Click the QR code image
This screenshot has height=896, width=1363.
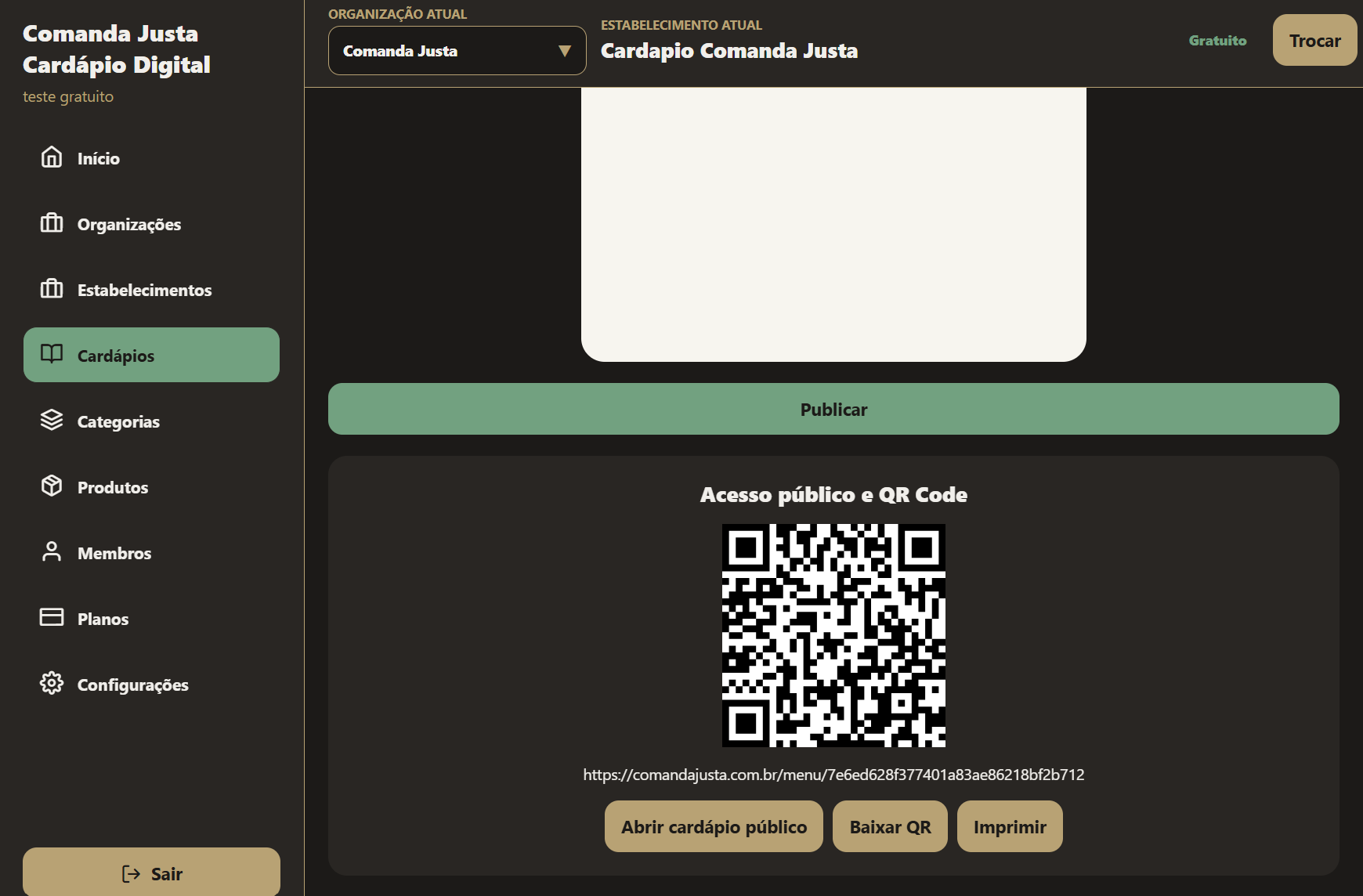[x=833, y=635]
